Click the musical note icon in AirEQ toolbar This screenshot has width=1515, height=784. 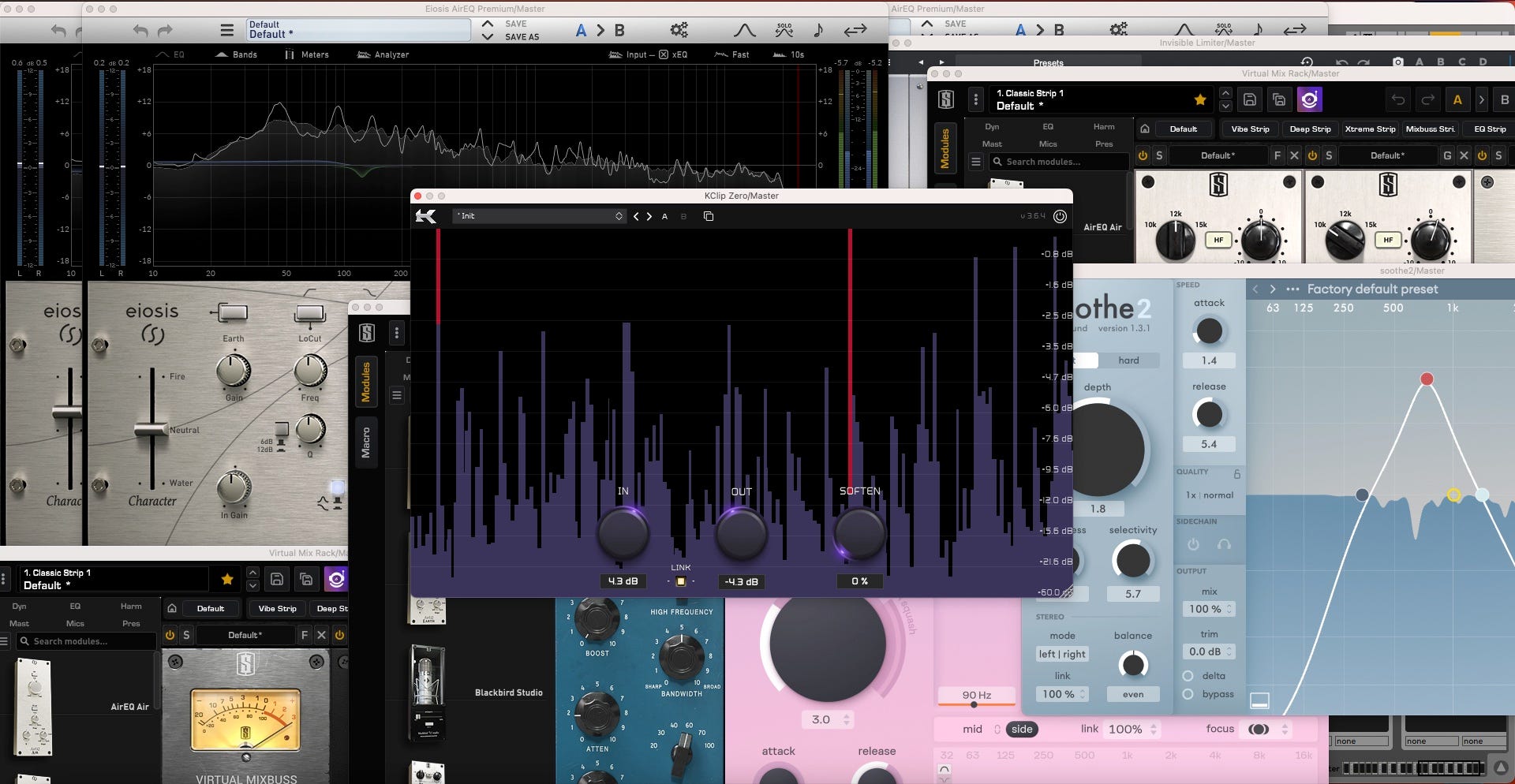pyautogui.click(x=818, y=30)
